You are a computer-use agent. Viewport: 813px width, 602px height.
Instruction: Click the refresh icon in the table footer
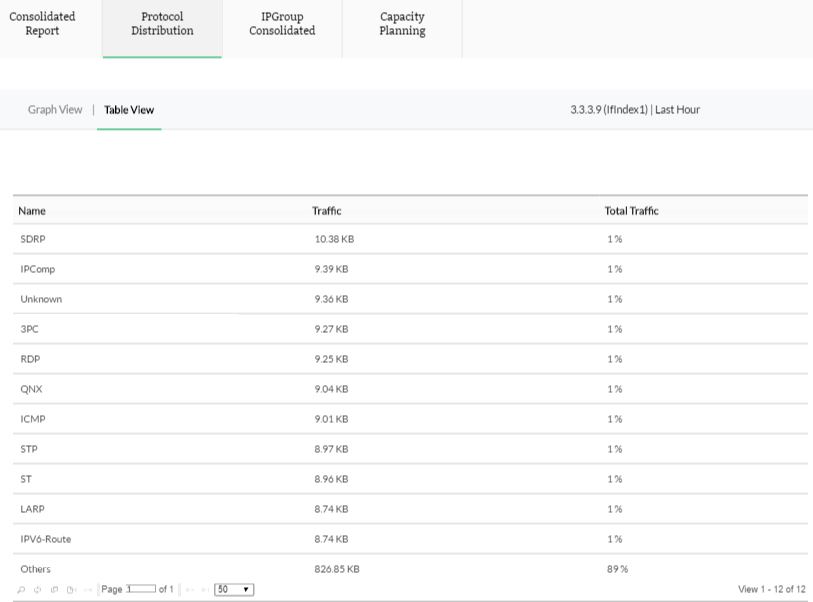click(x=37, y=590)
